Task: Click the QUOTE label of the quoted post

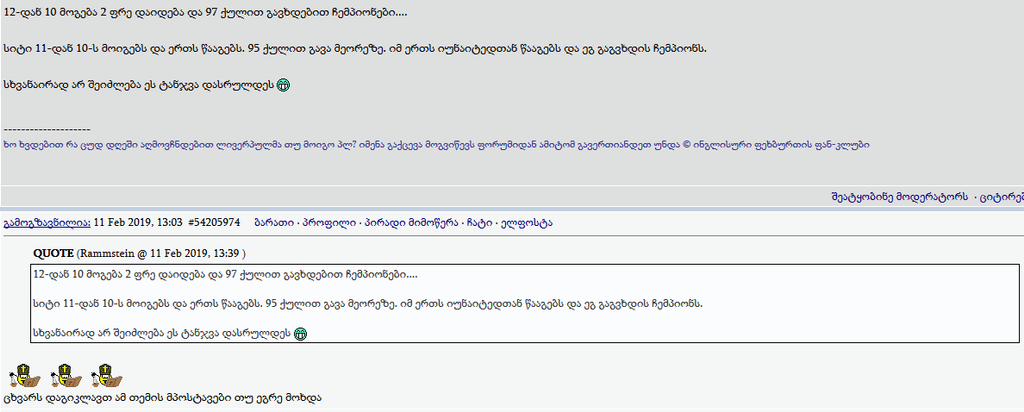Action: [54, 253]
